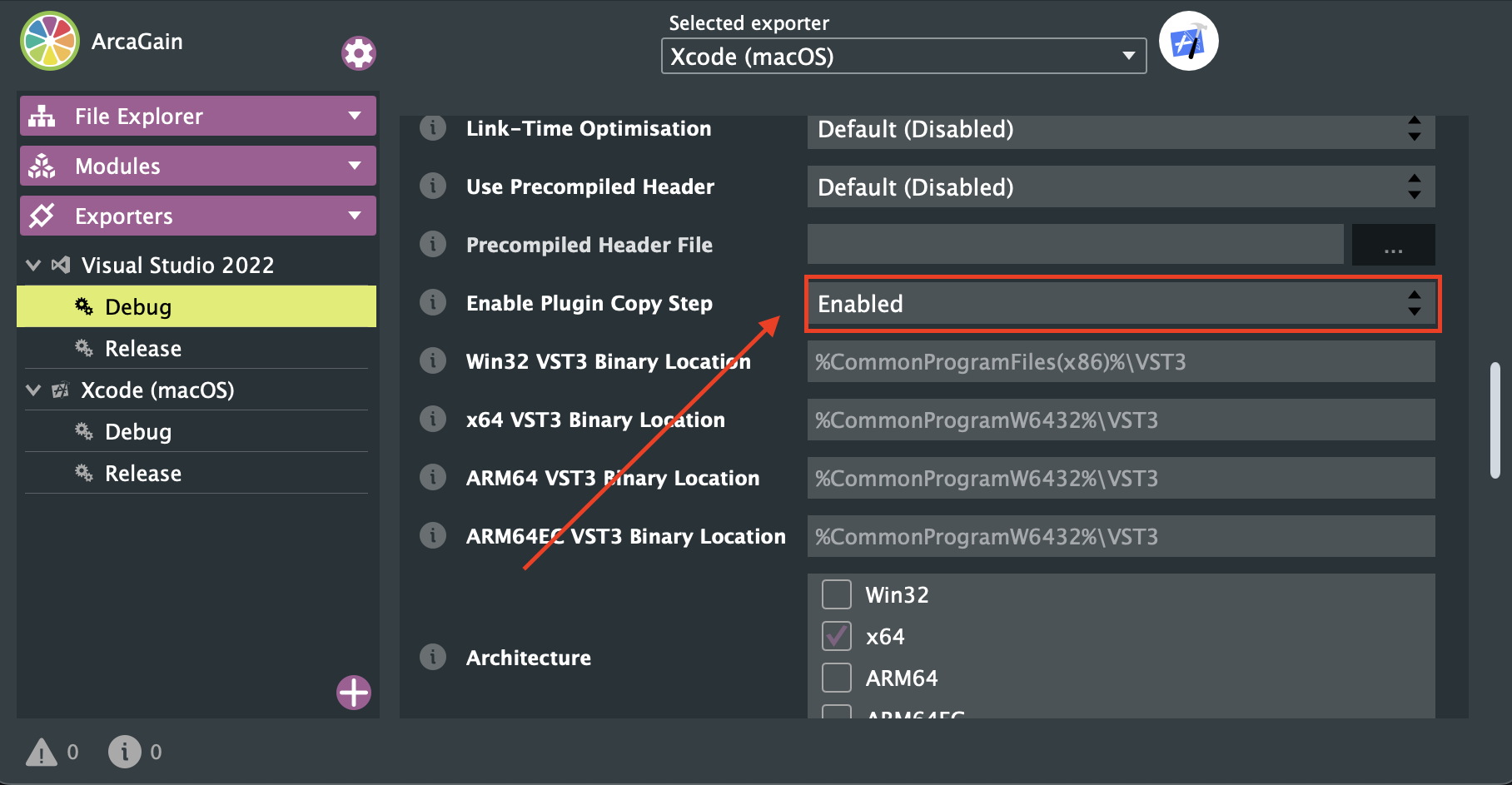Select Visual Studio Debug configuration
The width and height of the screenshot is (1512, 785).
tap(196, 306)
